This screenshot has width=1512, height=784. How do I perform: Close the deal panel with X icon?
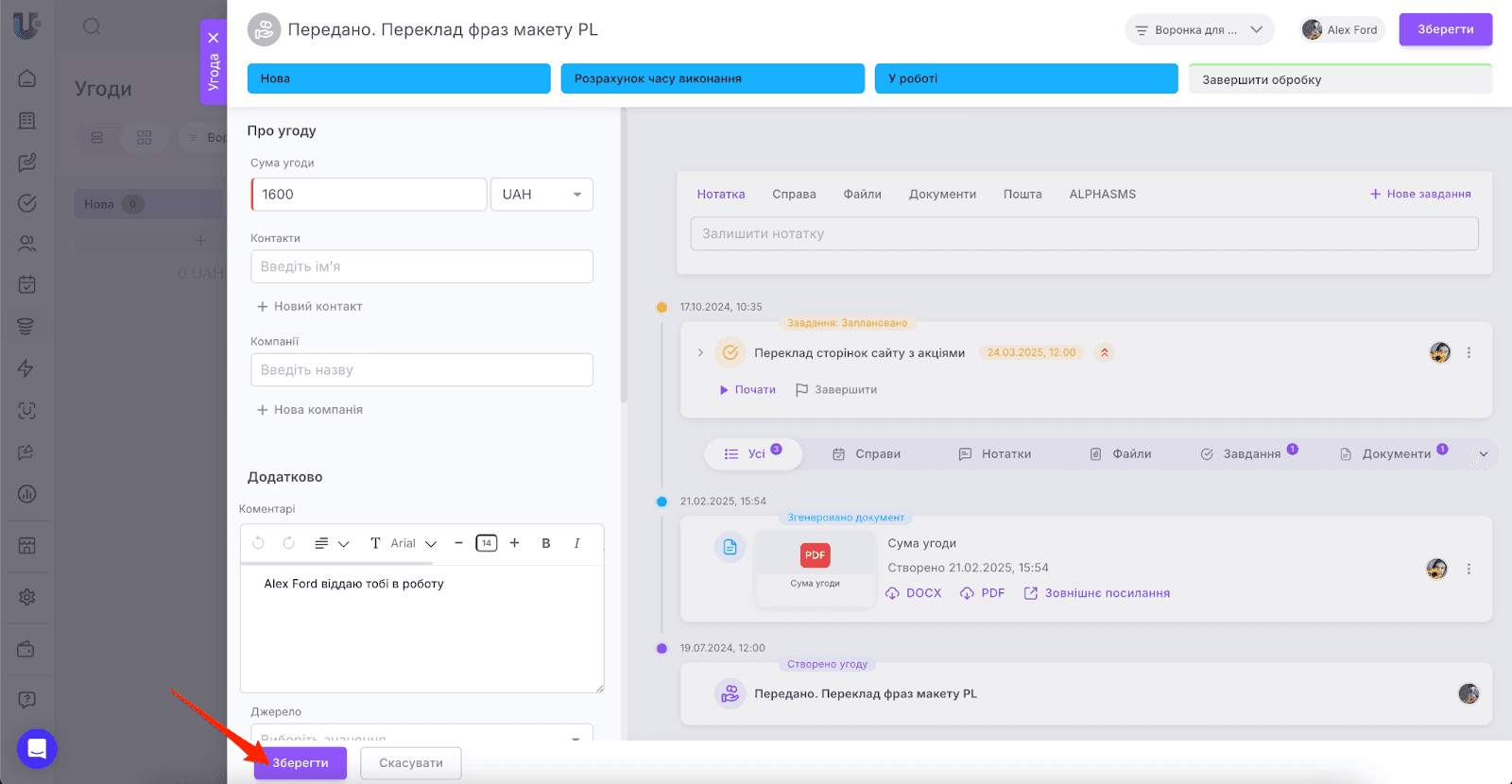[x=214, y=38]
